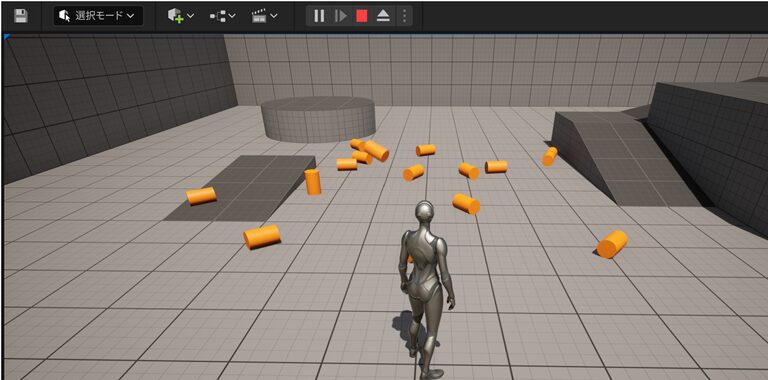Click the cinematics clapperboard icon
This screenshot has height=380, width=768.
click(259, 16)
